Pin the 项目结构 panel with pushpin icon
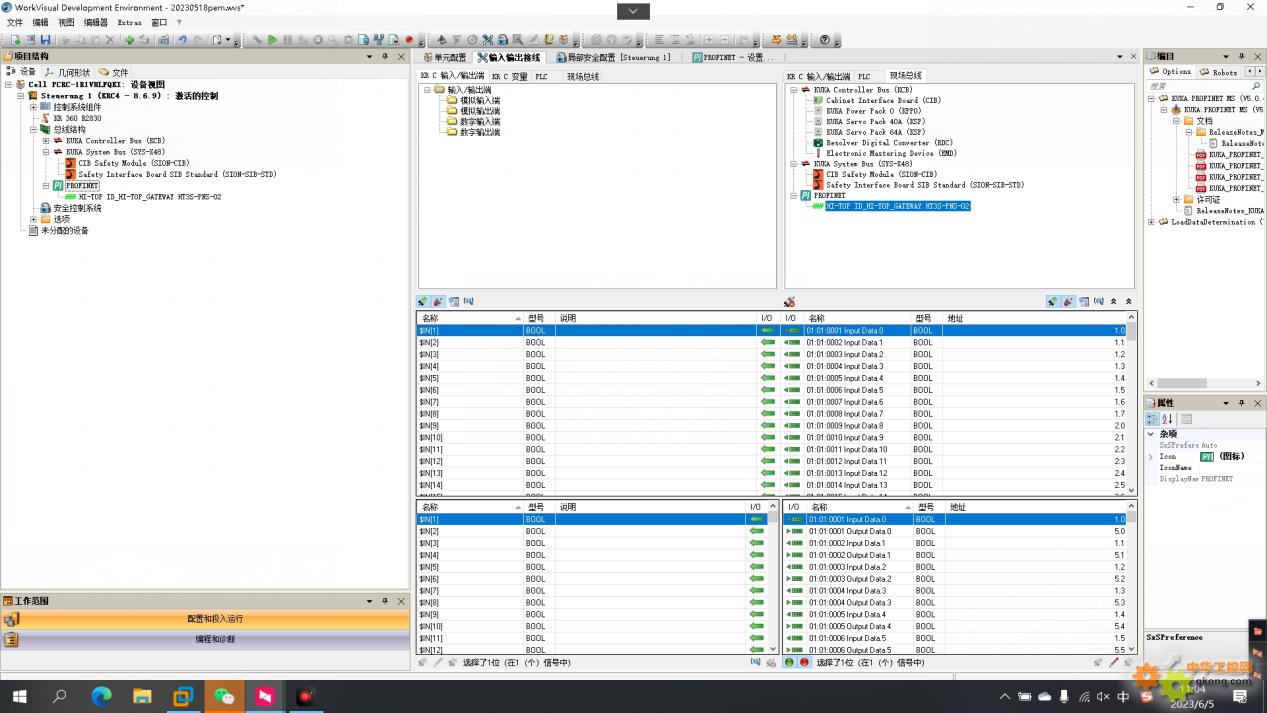This screenshot has width=1267, height=713. click(x=385, y=56)
